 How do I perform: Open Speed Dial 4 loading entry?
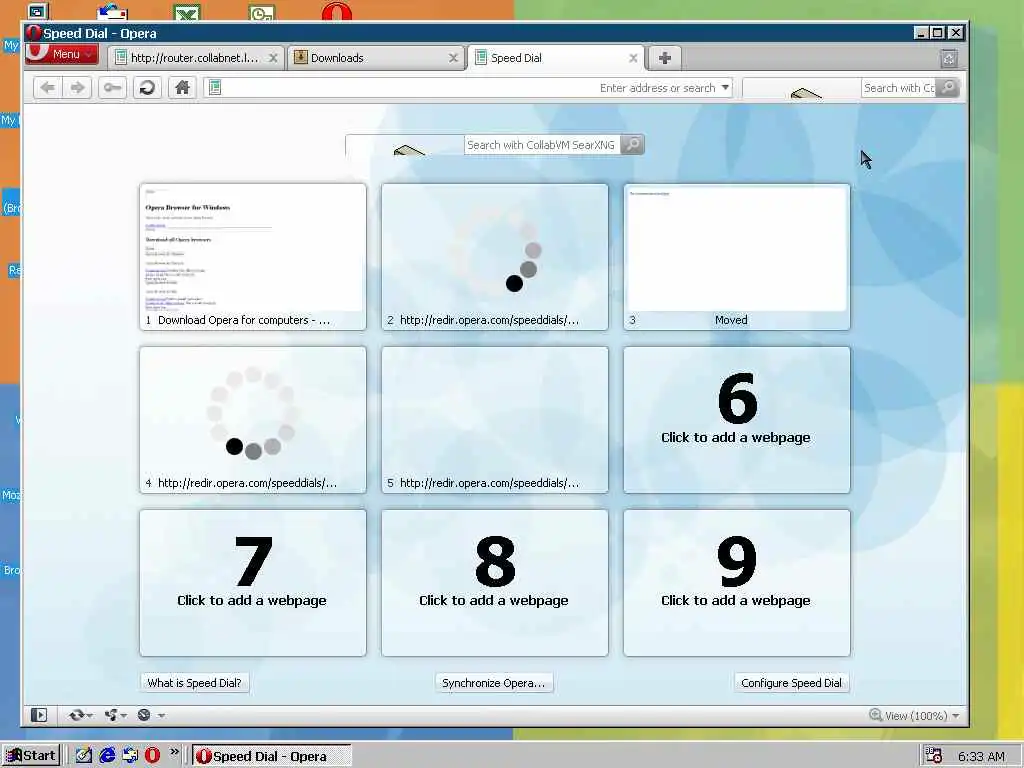pyautogui.click(x=253, y=420)
